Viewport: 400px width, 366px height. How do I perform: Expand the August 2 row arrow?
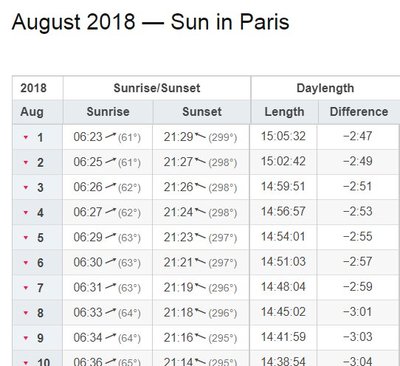coord(26,162)
